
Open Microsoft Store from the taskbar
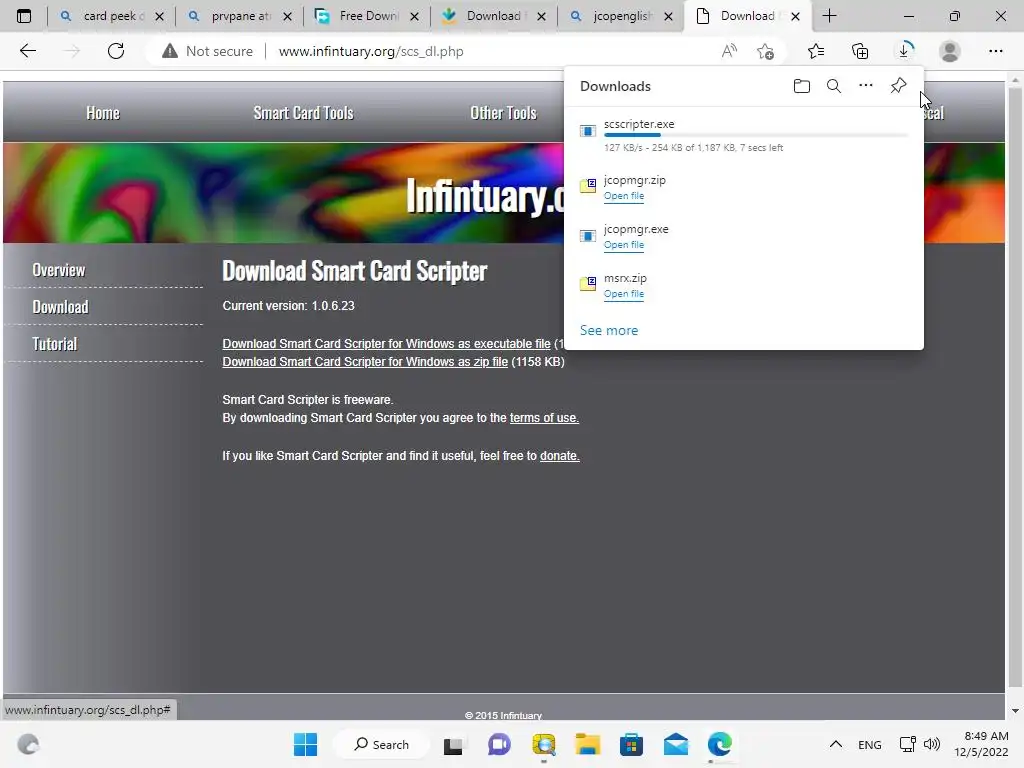631,744
